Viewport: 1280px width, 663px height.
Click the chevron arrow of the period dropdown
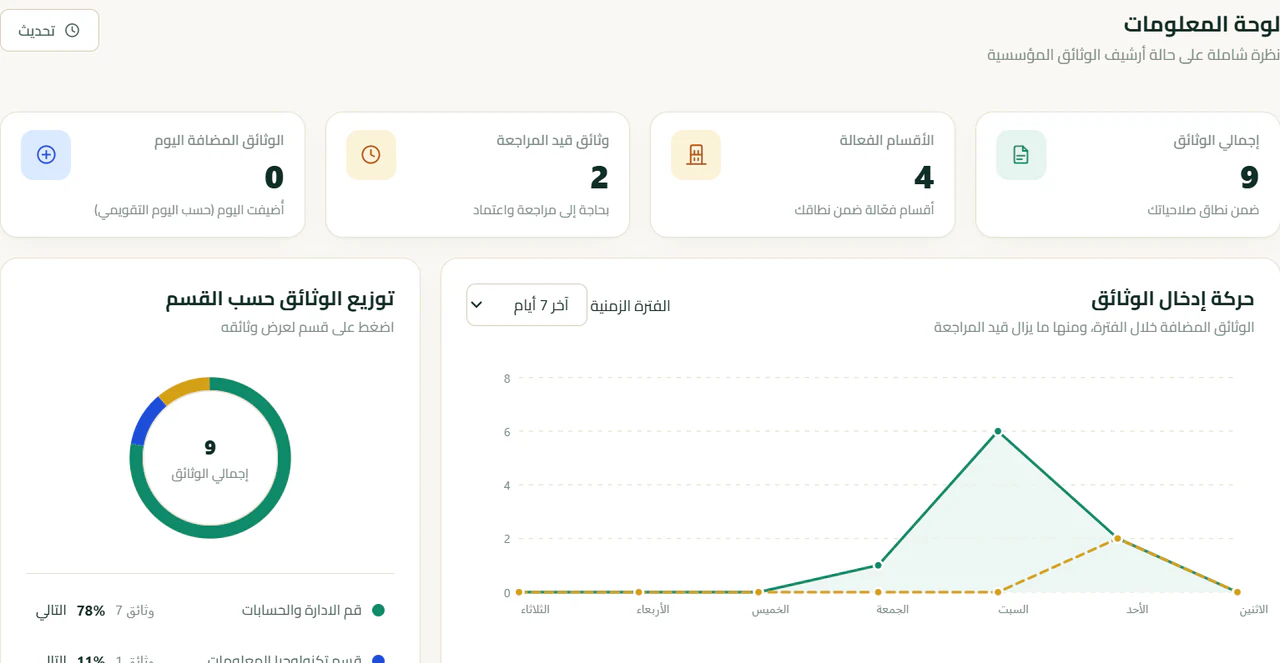pyautogui.click(x=477, y=305)
